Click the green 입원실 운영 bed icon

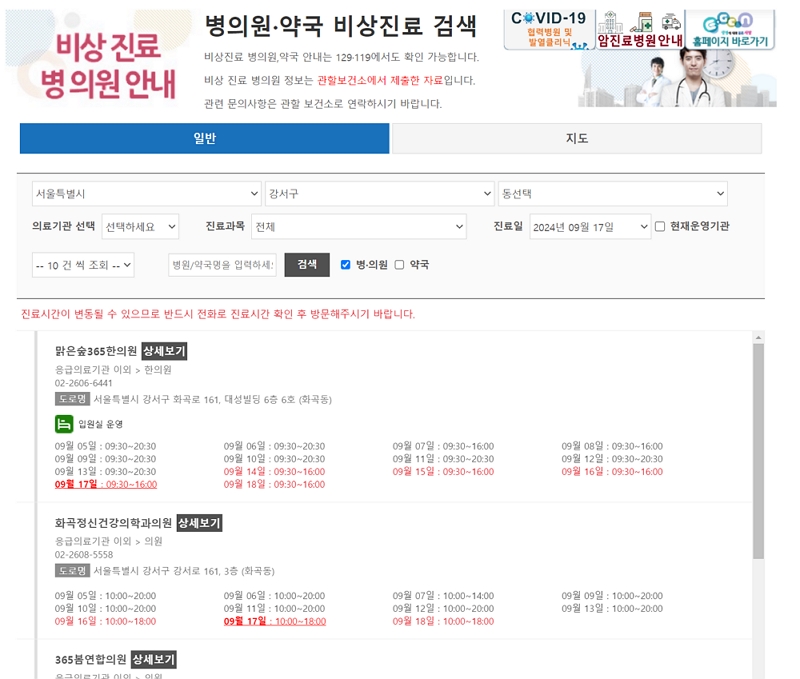(x=64, y=424)
